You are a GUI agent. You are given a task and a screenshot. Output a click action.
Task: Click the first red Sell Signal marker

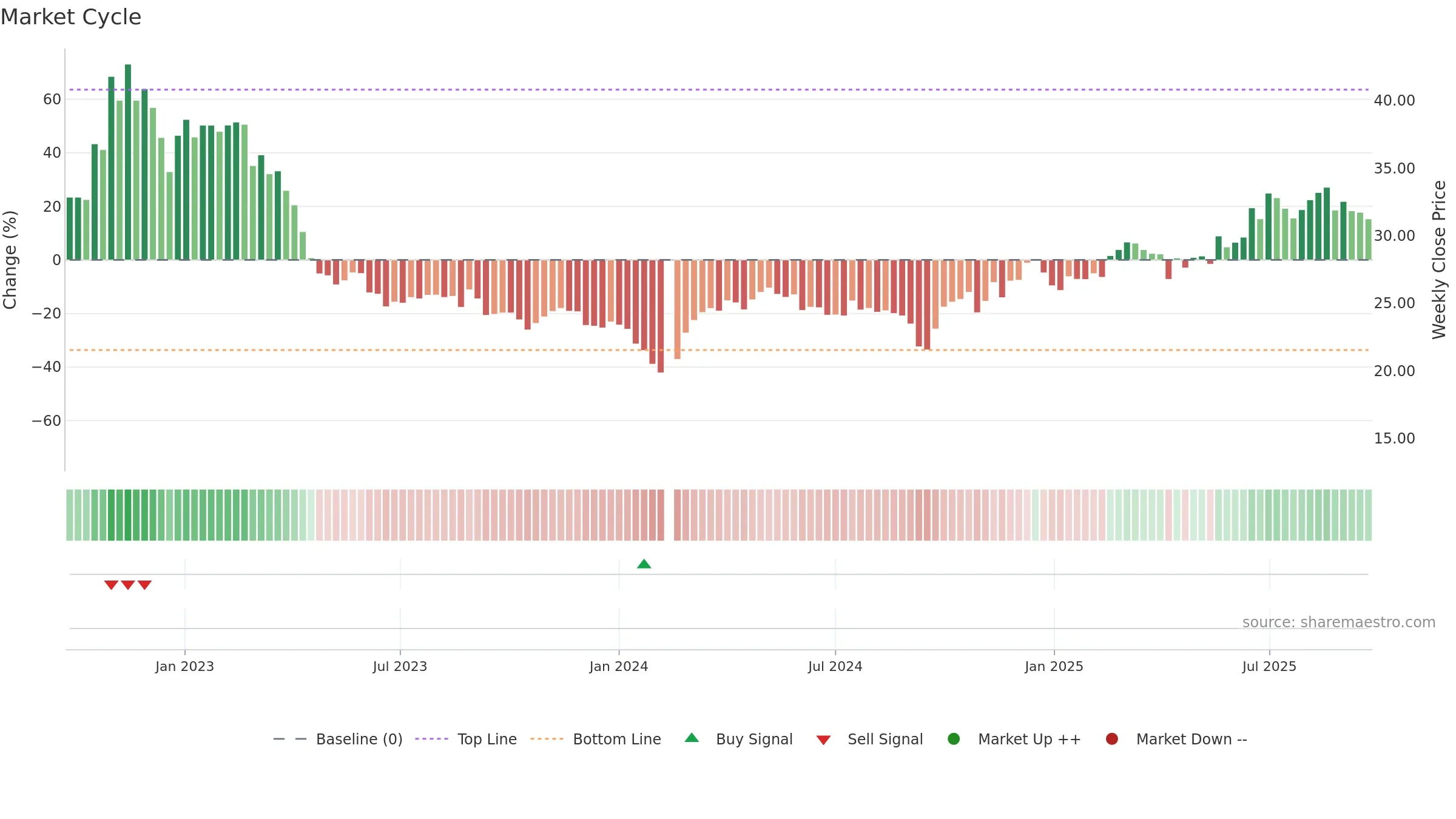(111, 585)
